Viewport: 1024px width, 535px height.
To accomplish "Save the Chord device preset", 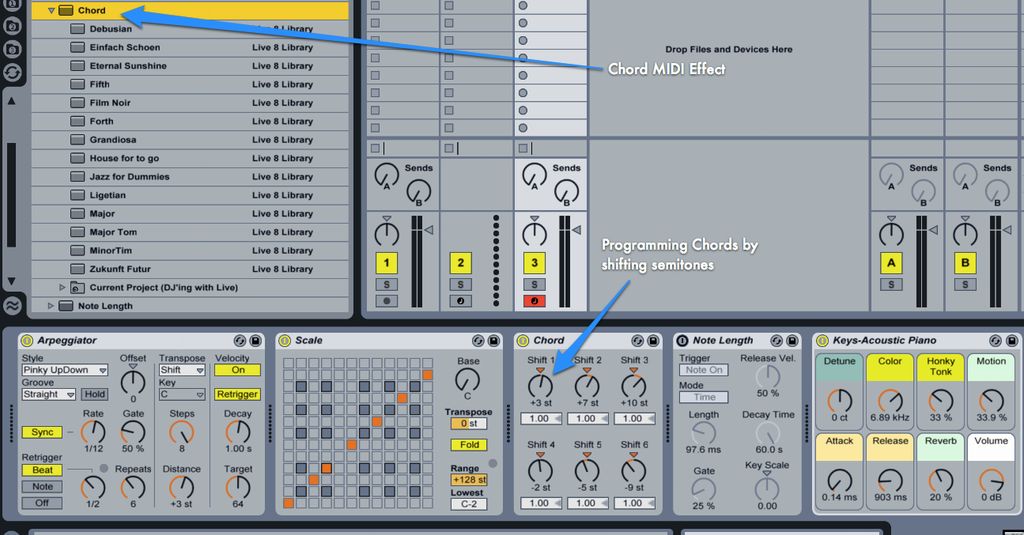I will (653, 340).
